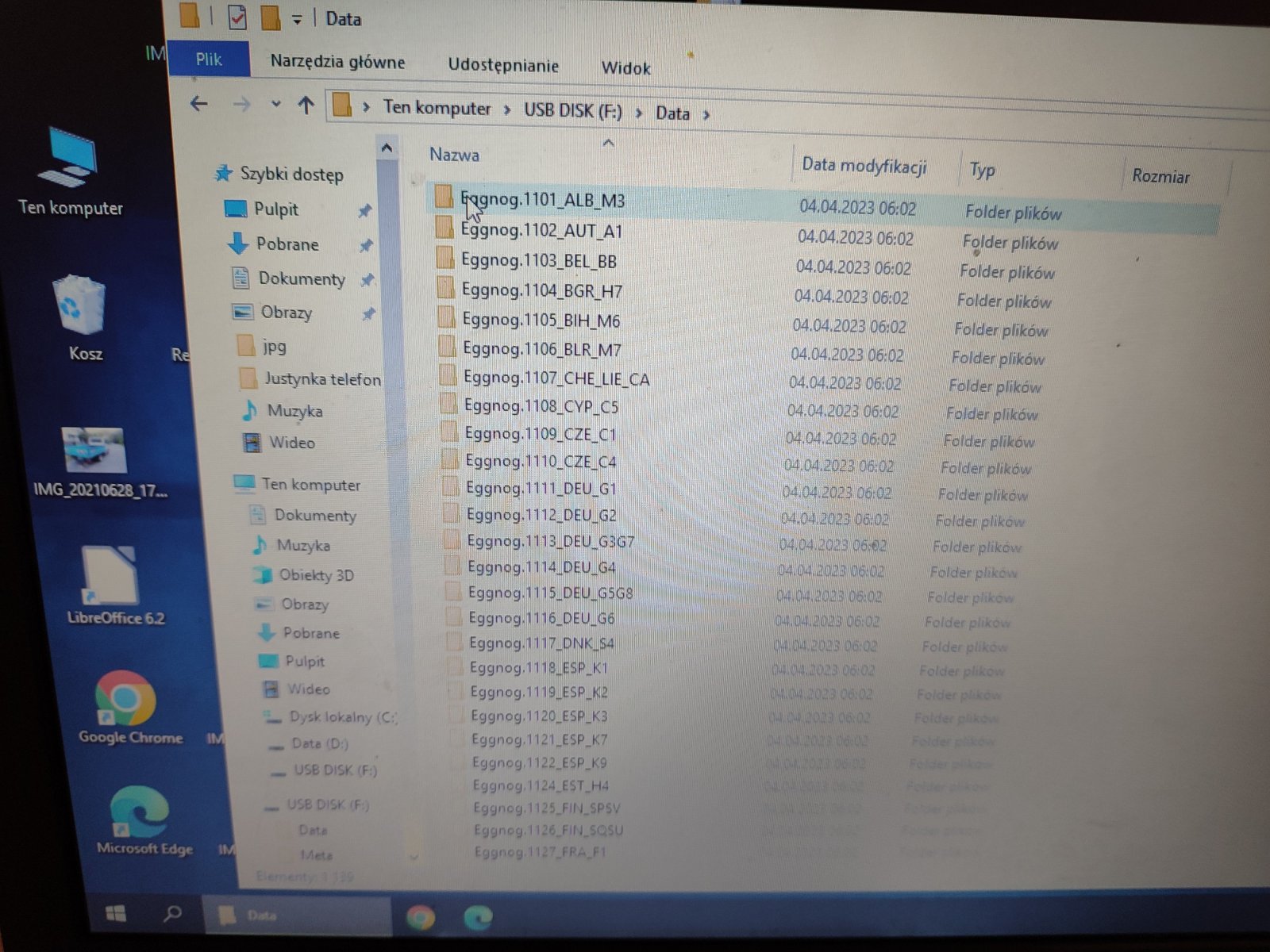The width and height of the screenshot is (1270, 952).
Task: Select folder Eggnog.1101_ALB_M3
Action: tap(543, 200)
